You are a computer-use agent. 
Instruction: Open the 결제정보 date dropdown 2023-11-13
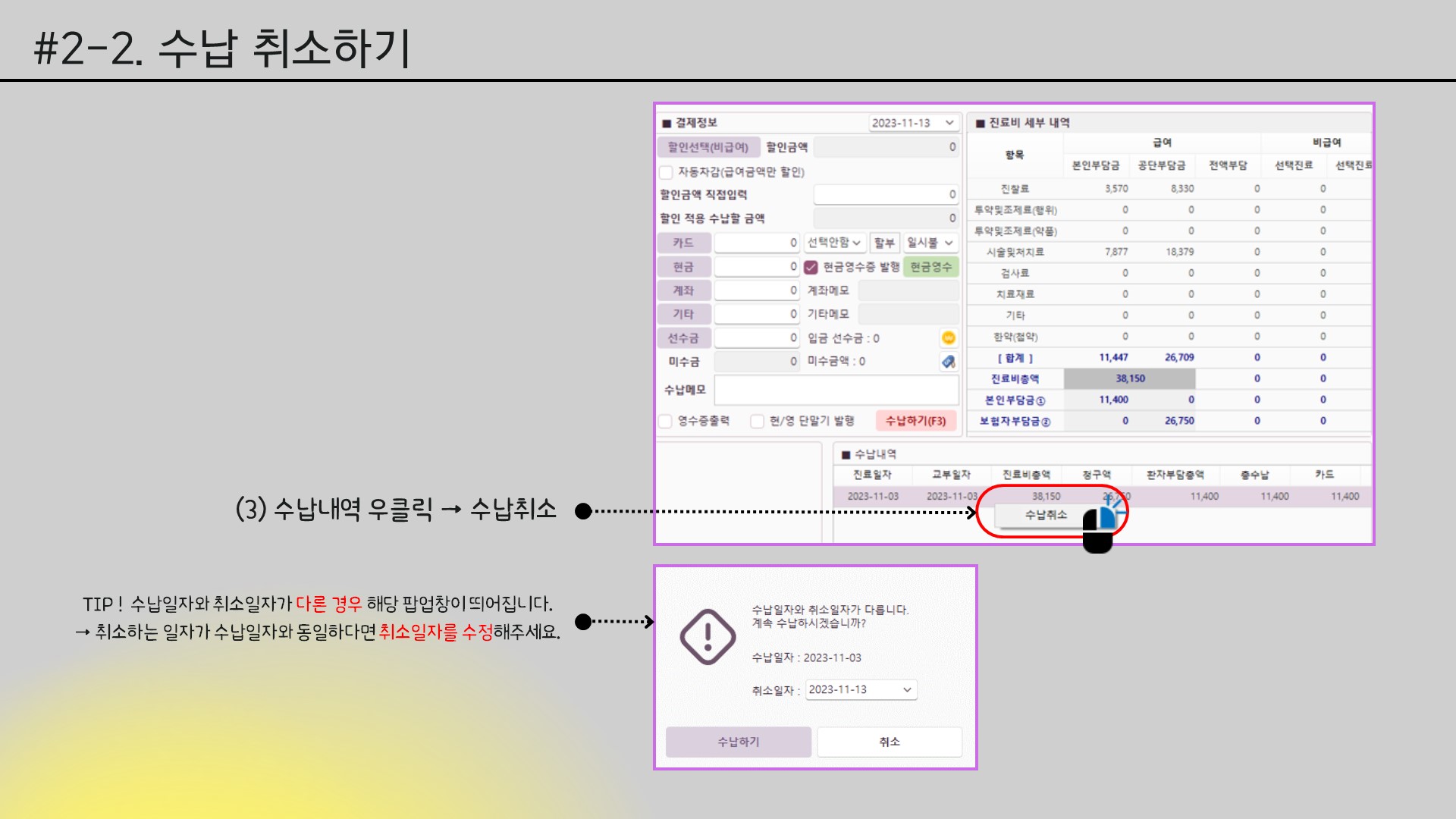pos(914,123)
